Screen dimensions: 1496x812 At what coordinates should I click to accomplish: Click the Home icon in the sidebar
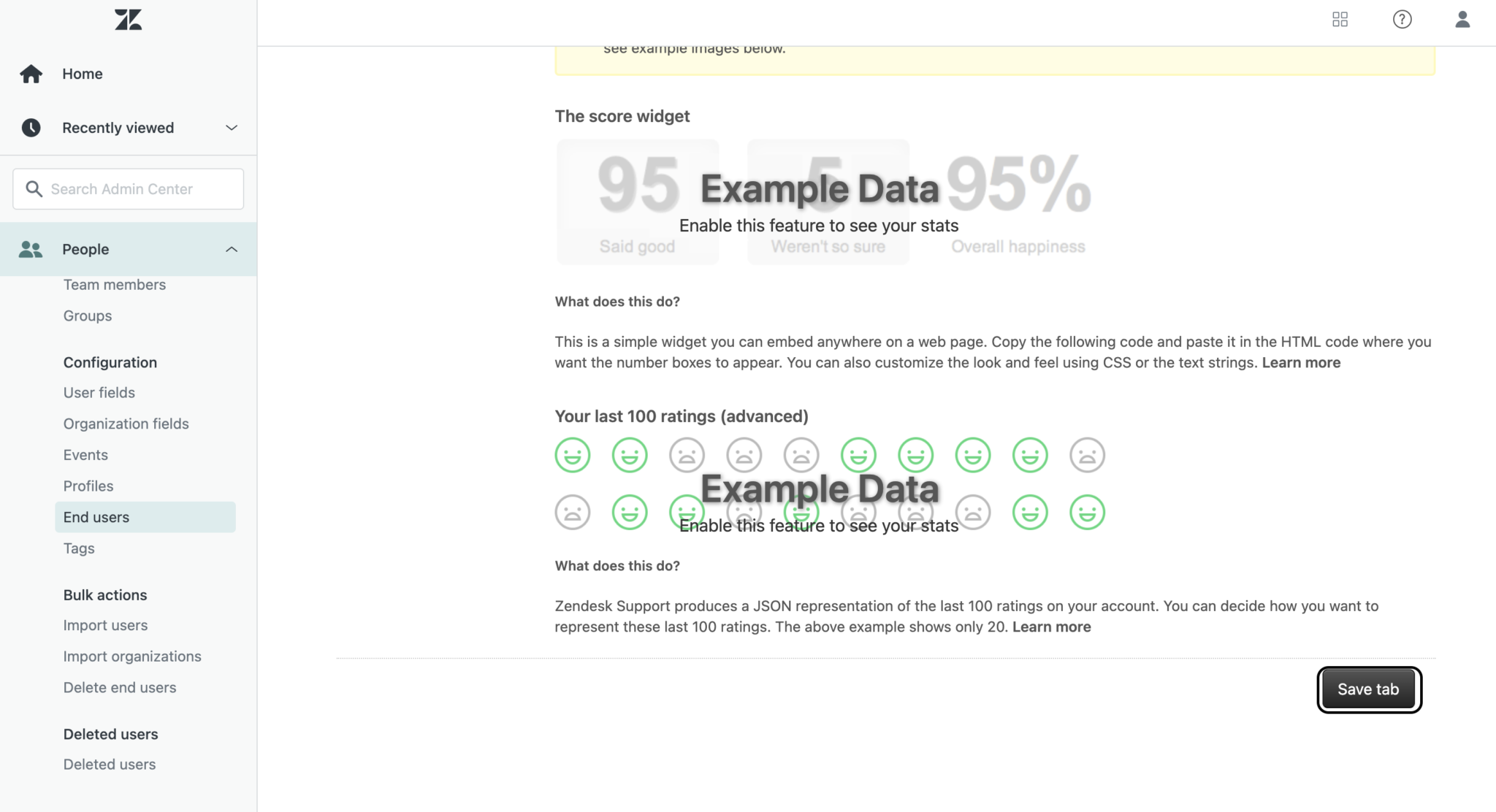31,73
